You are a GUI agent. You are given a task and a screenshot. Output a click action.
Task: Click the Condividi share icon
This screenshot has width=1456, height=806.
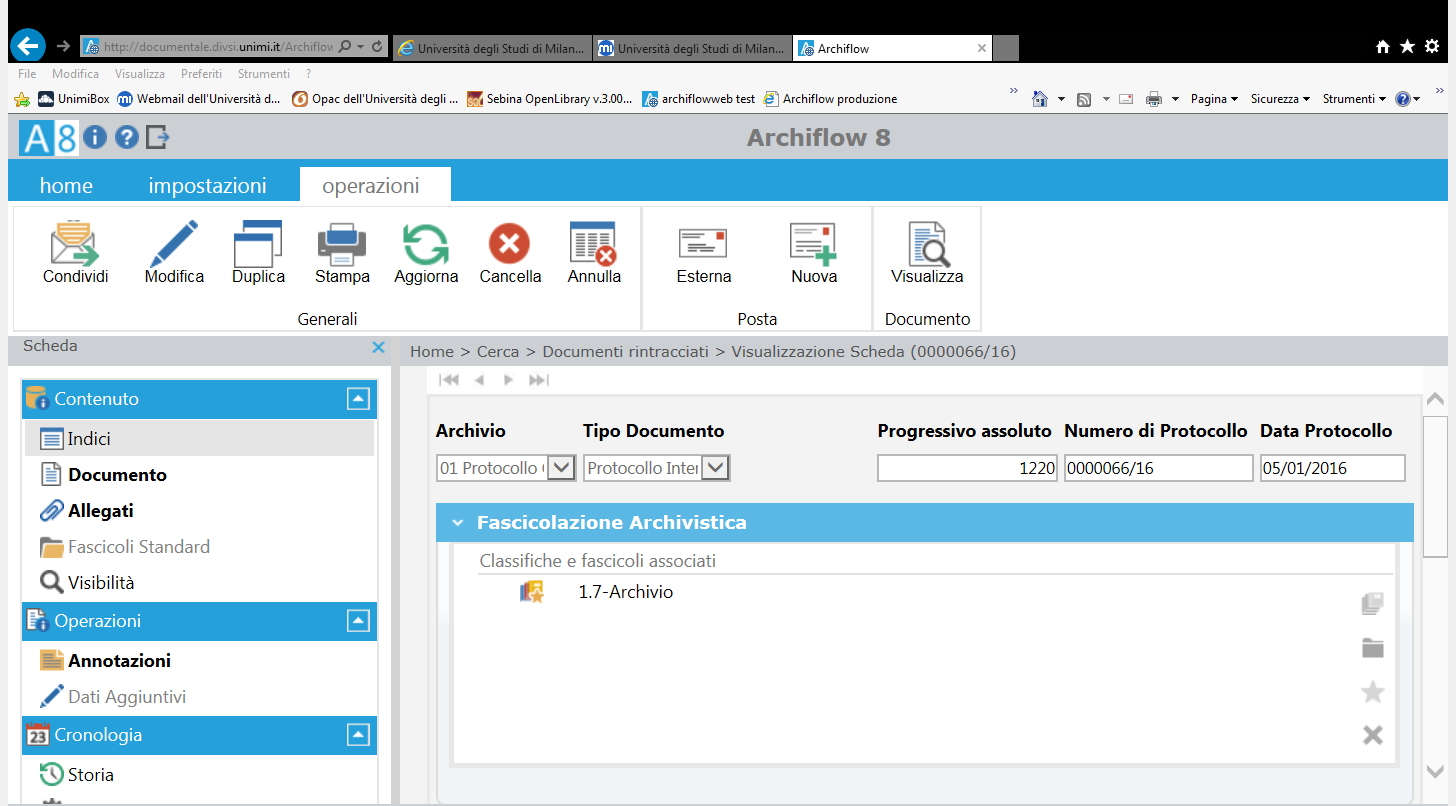75,243
